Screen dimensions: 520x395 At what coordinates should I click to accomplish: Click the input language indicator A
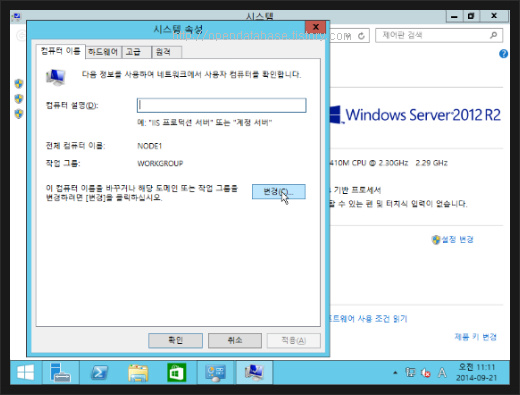click(442, 372)
